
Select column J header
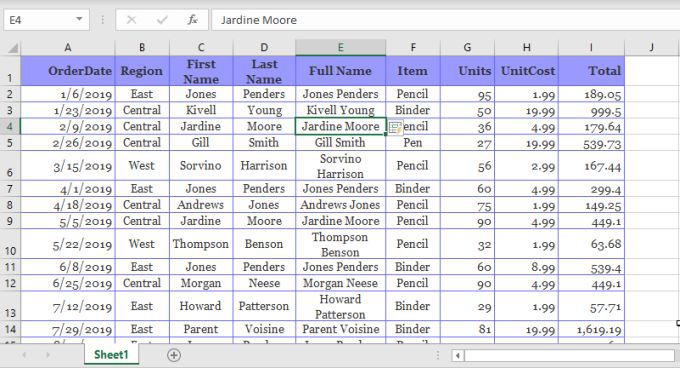652,47
